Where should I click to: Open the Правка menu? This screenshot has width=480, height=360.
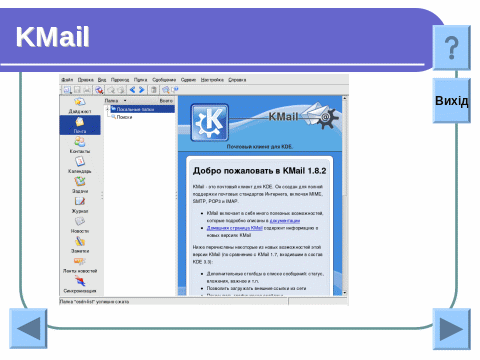(86, 80)
